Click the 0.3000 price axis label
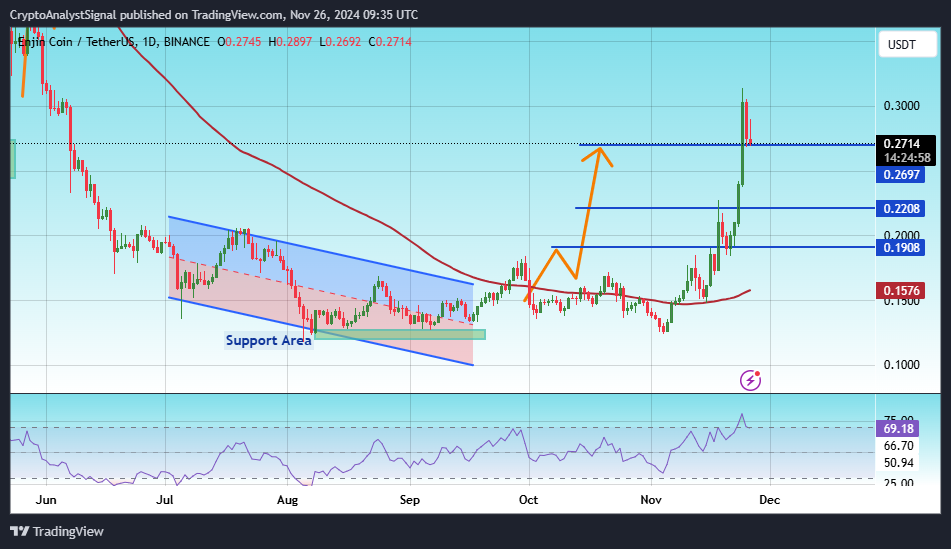Viewport: 951px width, 549px height. [x=901, y=106]
